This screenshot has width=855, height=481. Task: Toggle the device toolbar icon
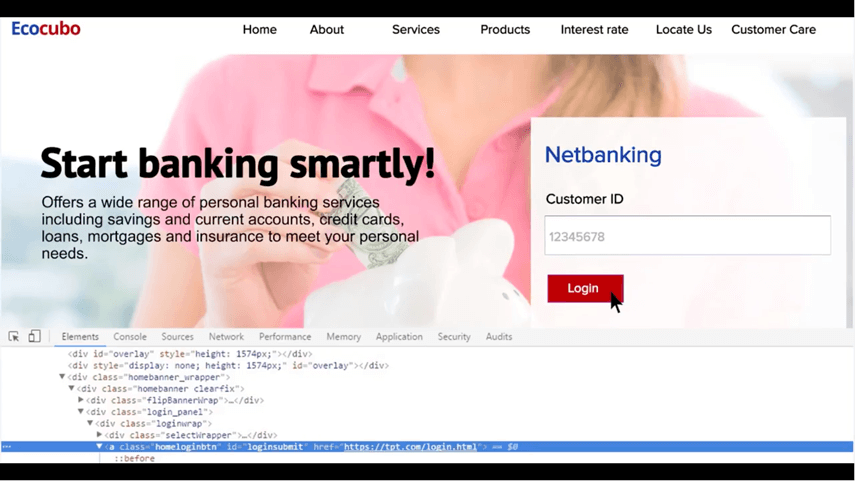(x=34, y=336)
